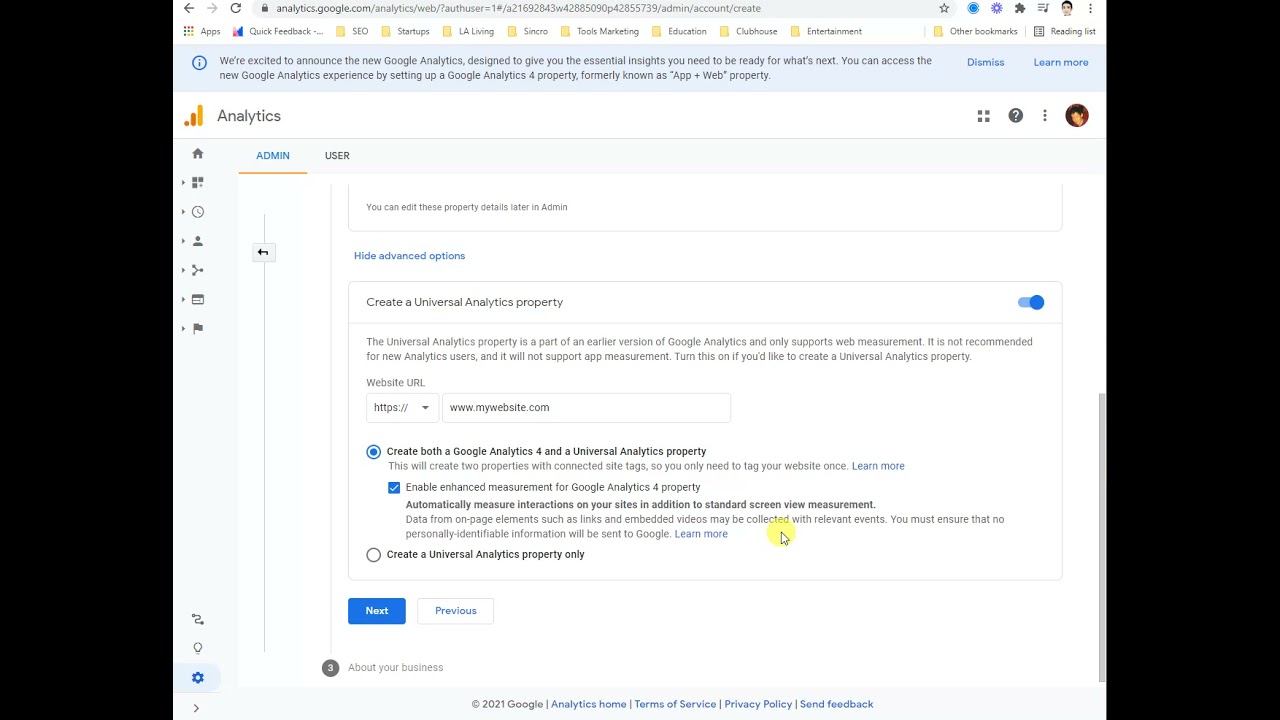Image resolution: width=1280 pixels, height=720 pixels.
Task: Open the Customization dashboard icon in sidebar
Action: click(197, 182)
